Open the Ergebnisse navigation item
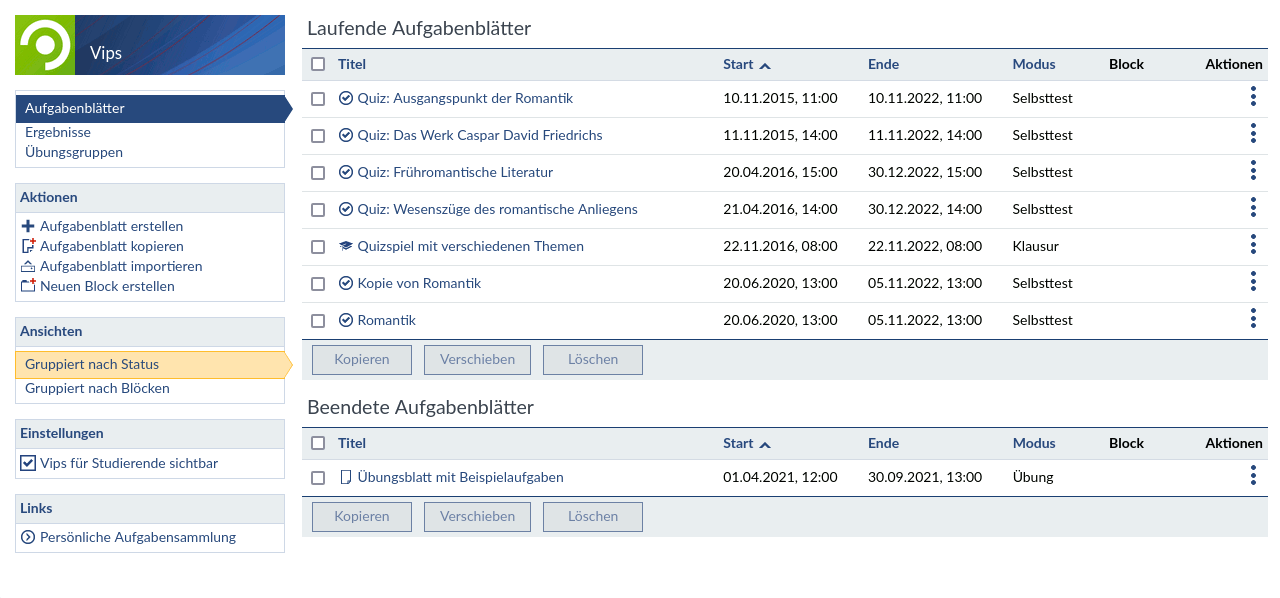1280x598 pixels. pyautogui.click(x=58, y=132)
